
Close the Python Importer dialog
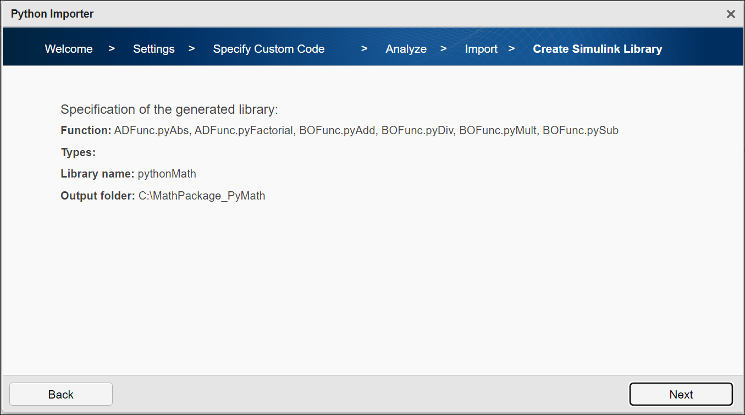click(x=730, y=13)
